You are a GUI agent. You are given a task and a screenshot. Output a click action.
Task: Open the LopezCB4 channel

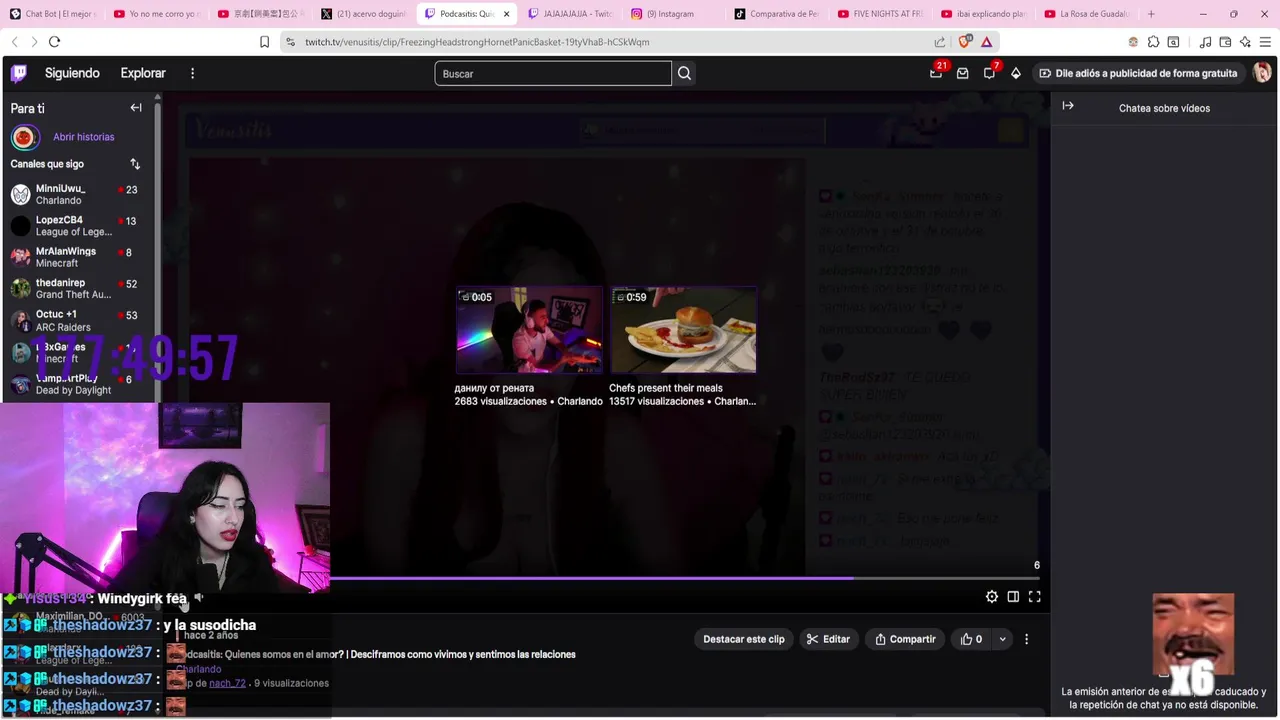(75, 225)
